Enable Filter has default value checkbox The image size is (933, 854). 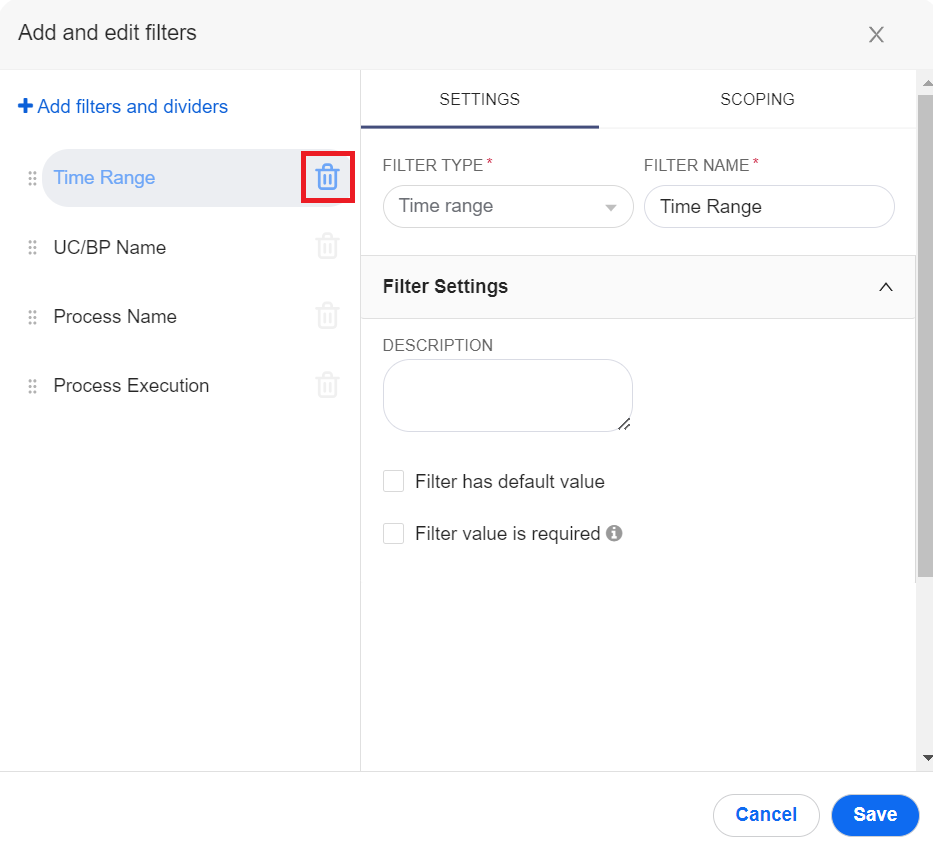(393, 481)
